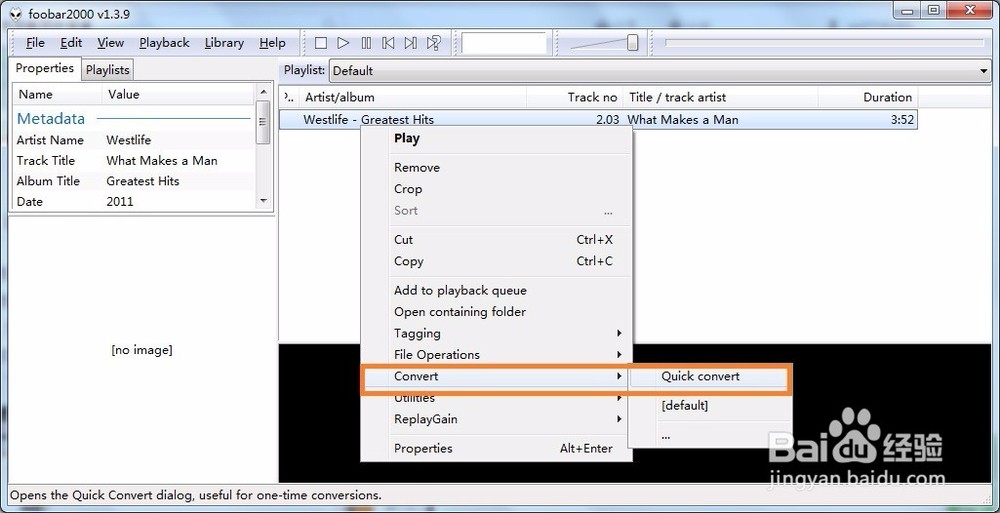This screenshot has width=1000, height=513.
Task: Select Copy from the context menu
Action: pos(497,261)
